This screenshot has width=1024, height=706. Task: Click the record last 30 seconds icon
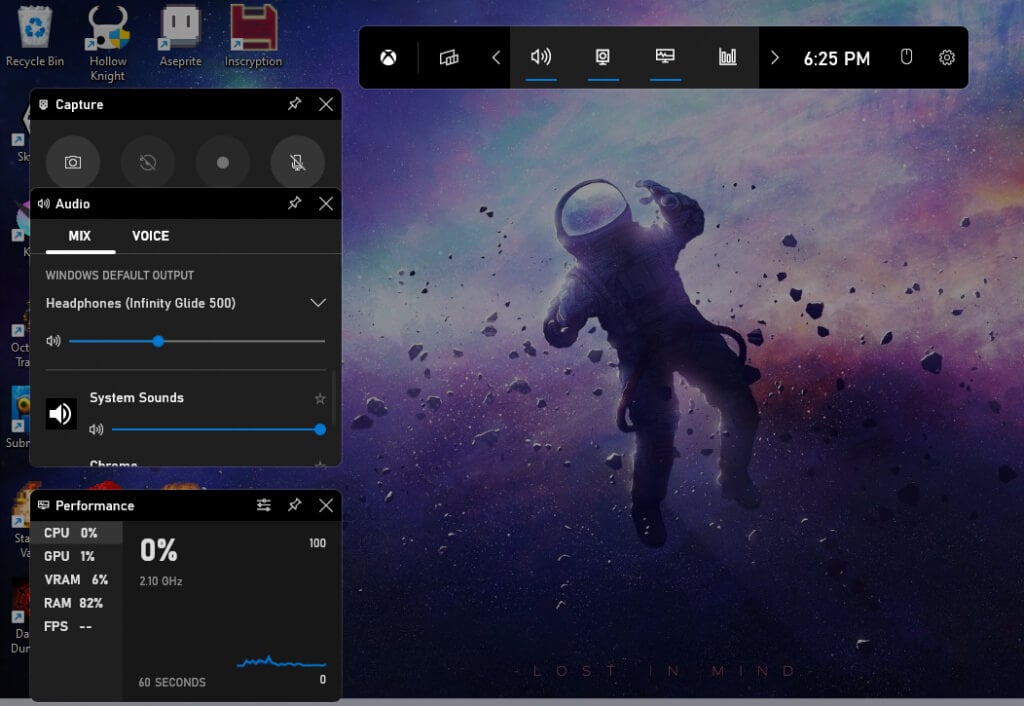pyautogui.click(x=148, y=162)
